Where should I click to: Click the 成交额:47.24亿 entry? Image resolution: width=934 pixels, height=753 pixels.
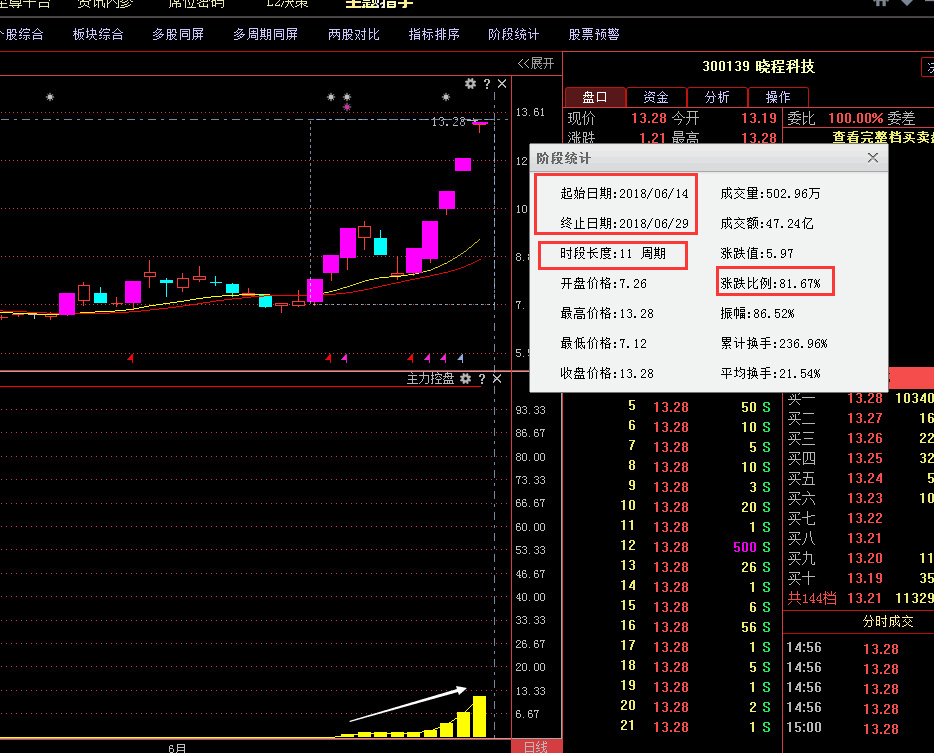click(767, 223)
